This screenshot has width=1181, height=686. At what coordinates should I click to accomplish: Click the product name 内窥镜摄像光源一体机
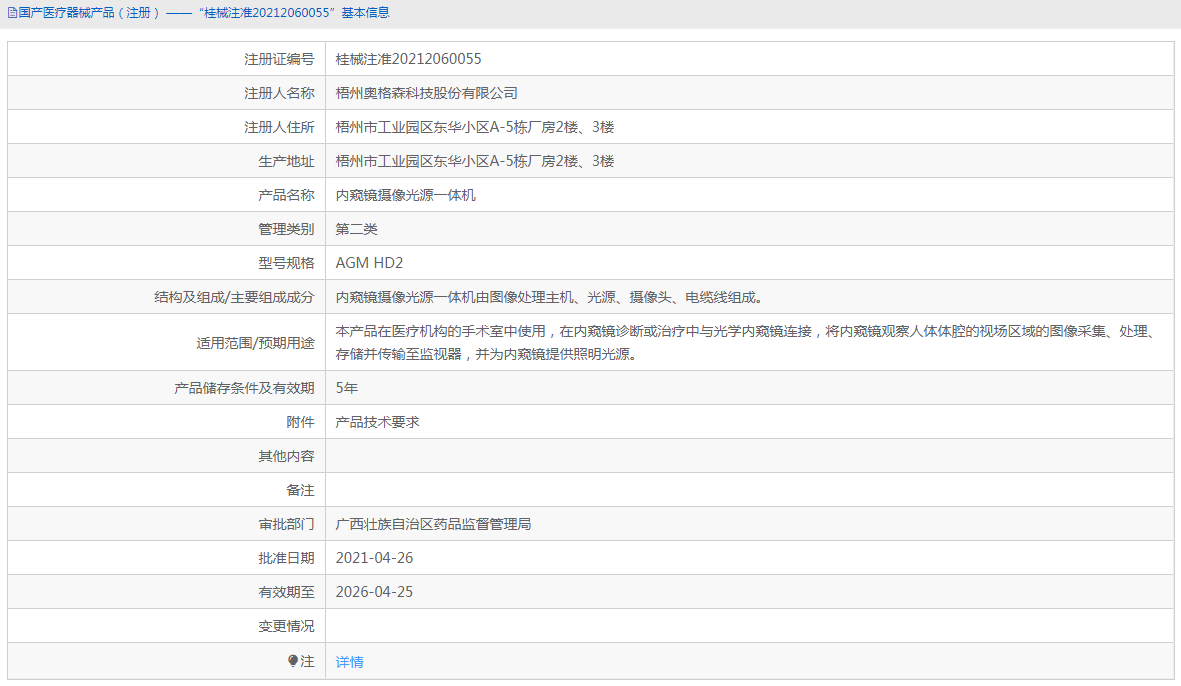(409, 194)
